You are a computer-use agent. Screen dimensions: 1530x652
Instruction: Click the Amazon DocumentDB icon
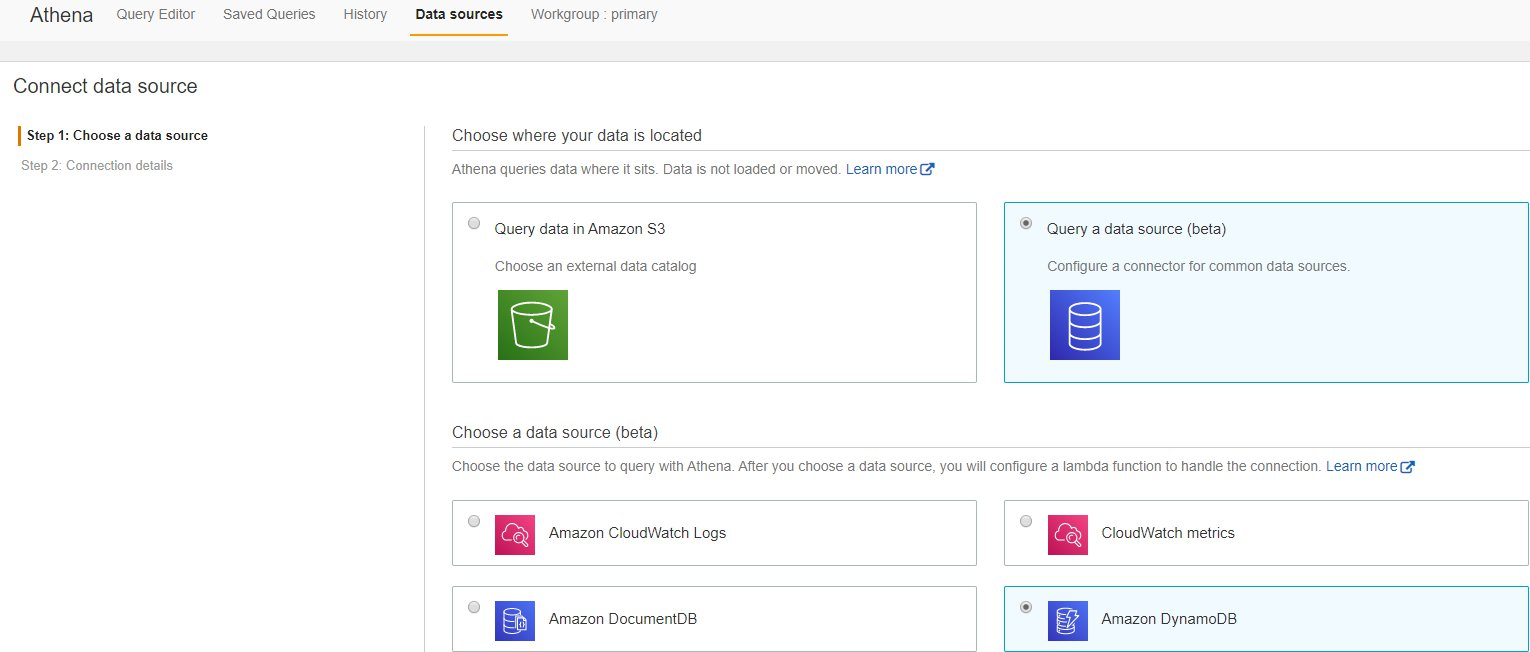coord(515,620)
